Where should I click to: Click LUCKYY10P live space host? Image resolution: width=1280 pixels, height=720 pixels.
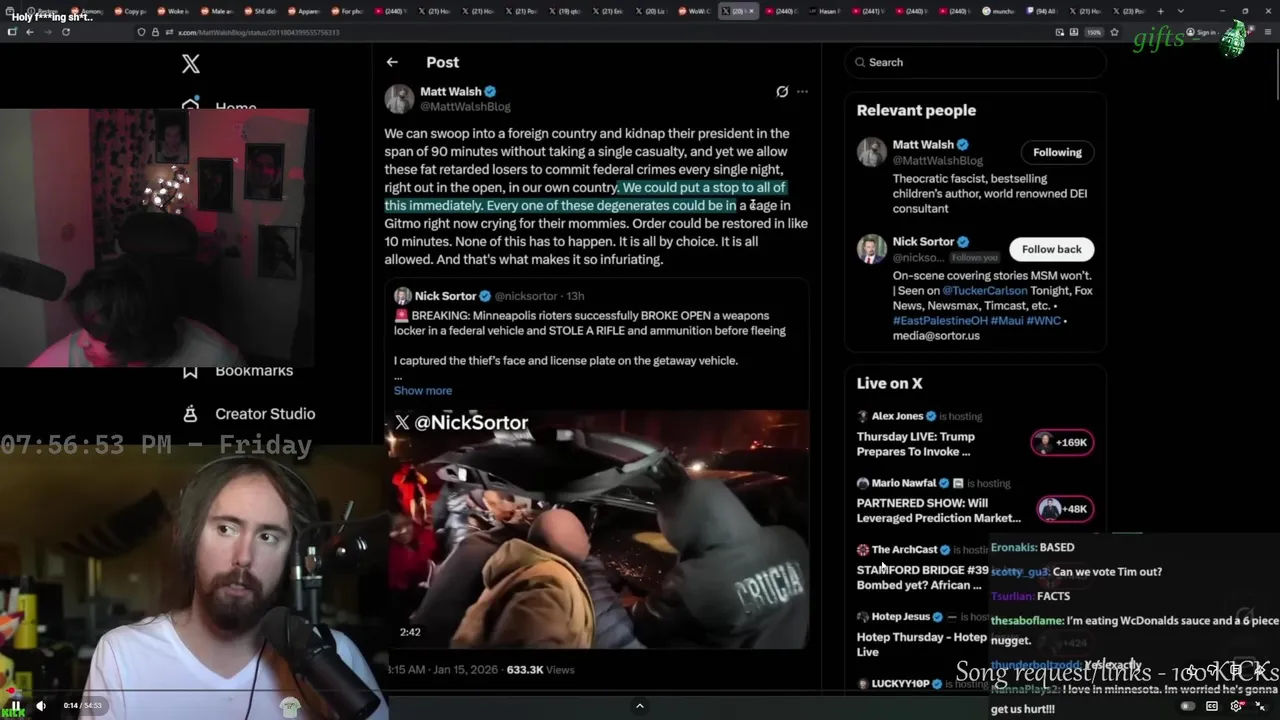[x=900, y=684]
